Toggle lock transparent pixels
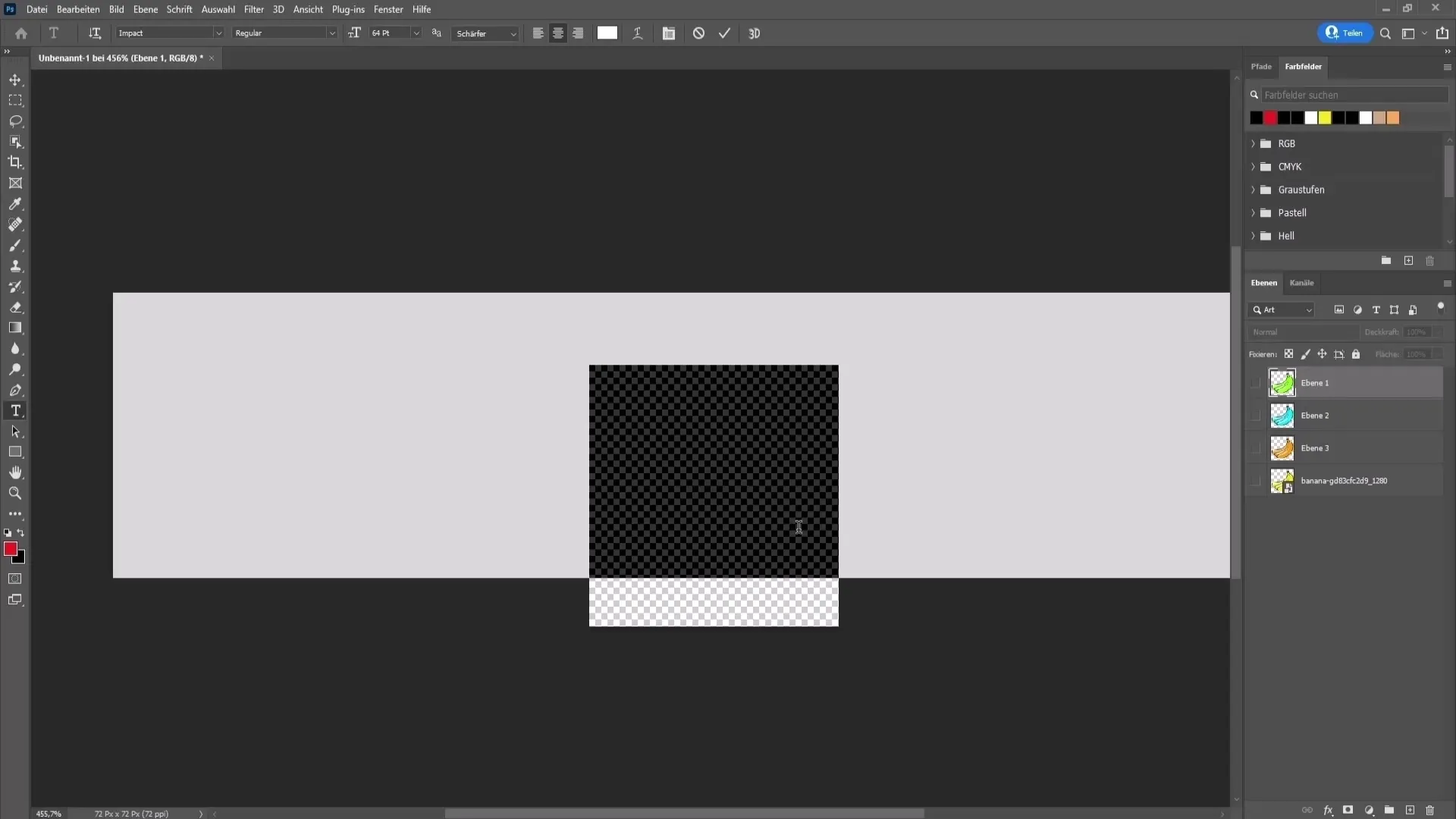Viewport: 1456px width, 819px height. (x=1288, y=354)
